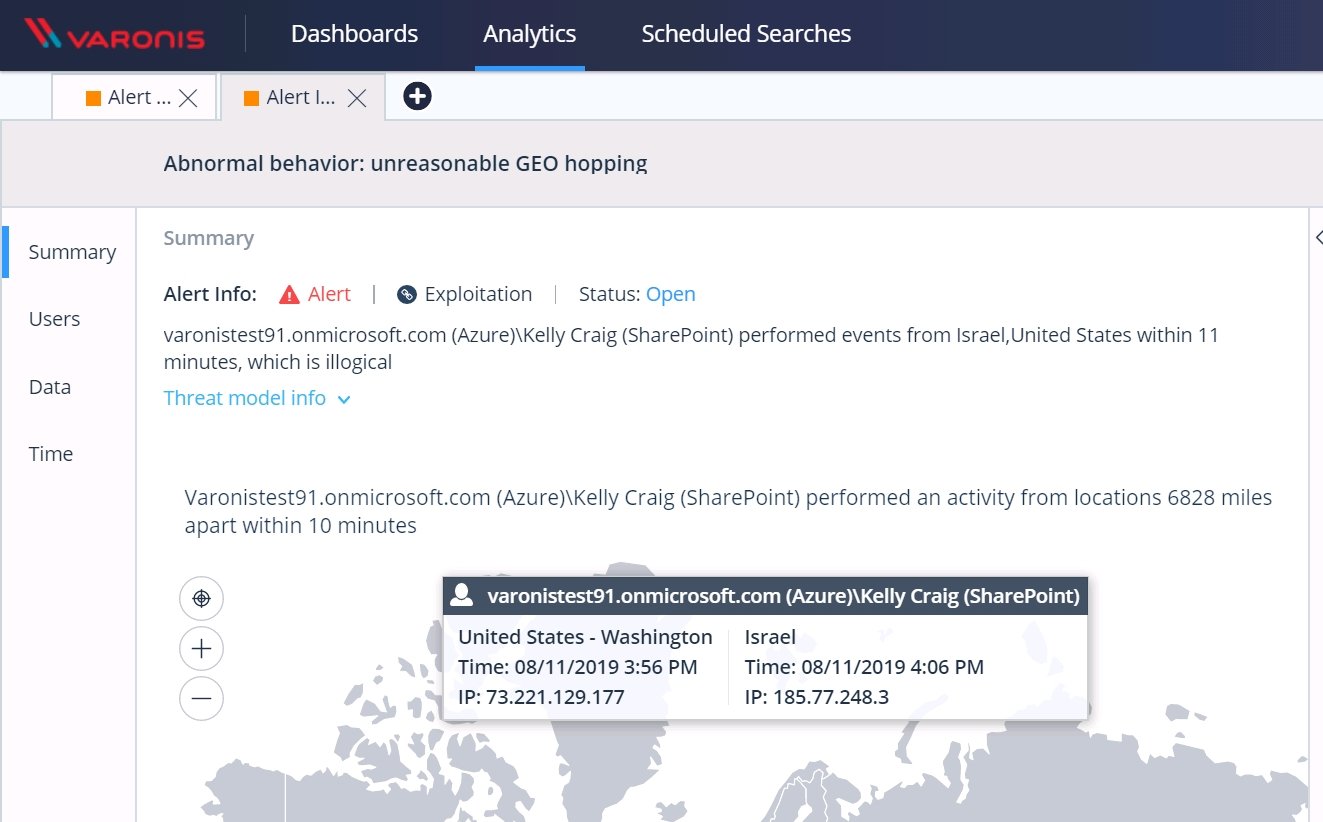
Task: Click IP 185.77.248.3 in tooltip
Action: pos(817,697)
